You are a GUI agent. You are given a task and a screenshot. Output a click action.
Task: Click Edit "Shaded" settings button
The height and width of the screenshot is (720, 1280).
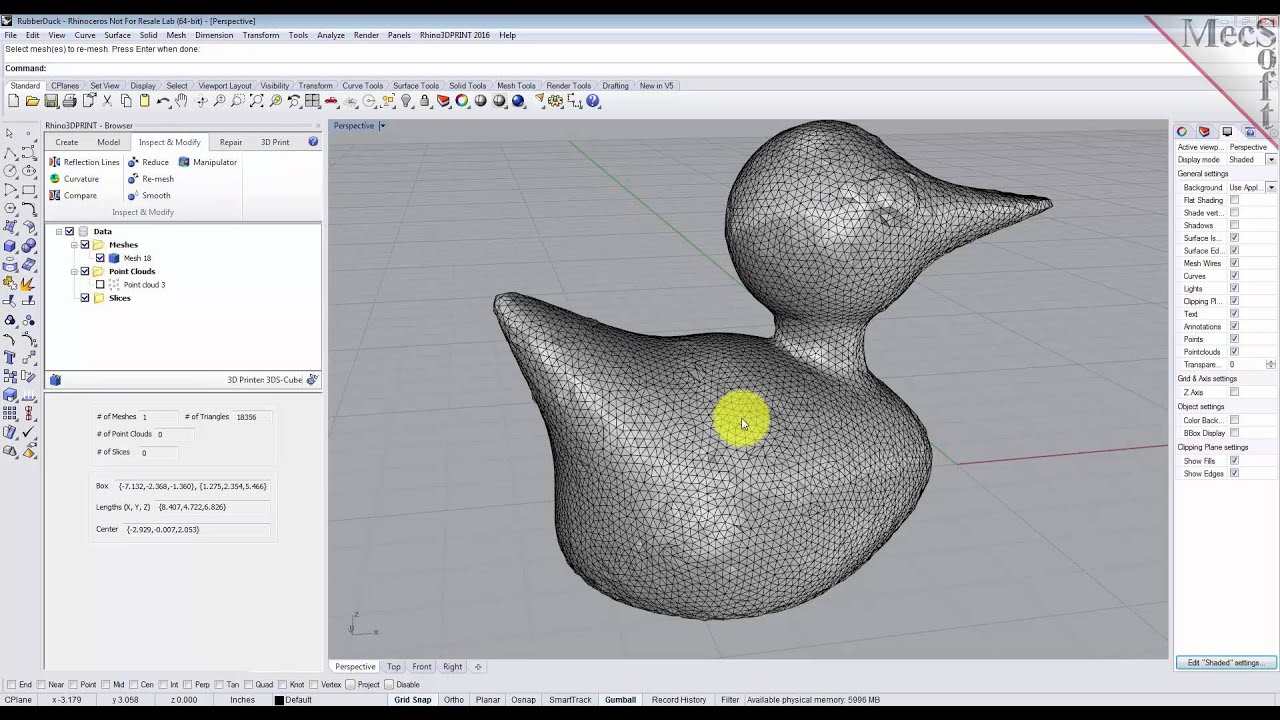(1224, 663)
